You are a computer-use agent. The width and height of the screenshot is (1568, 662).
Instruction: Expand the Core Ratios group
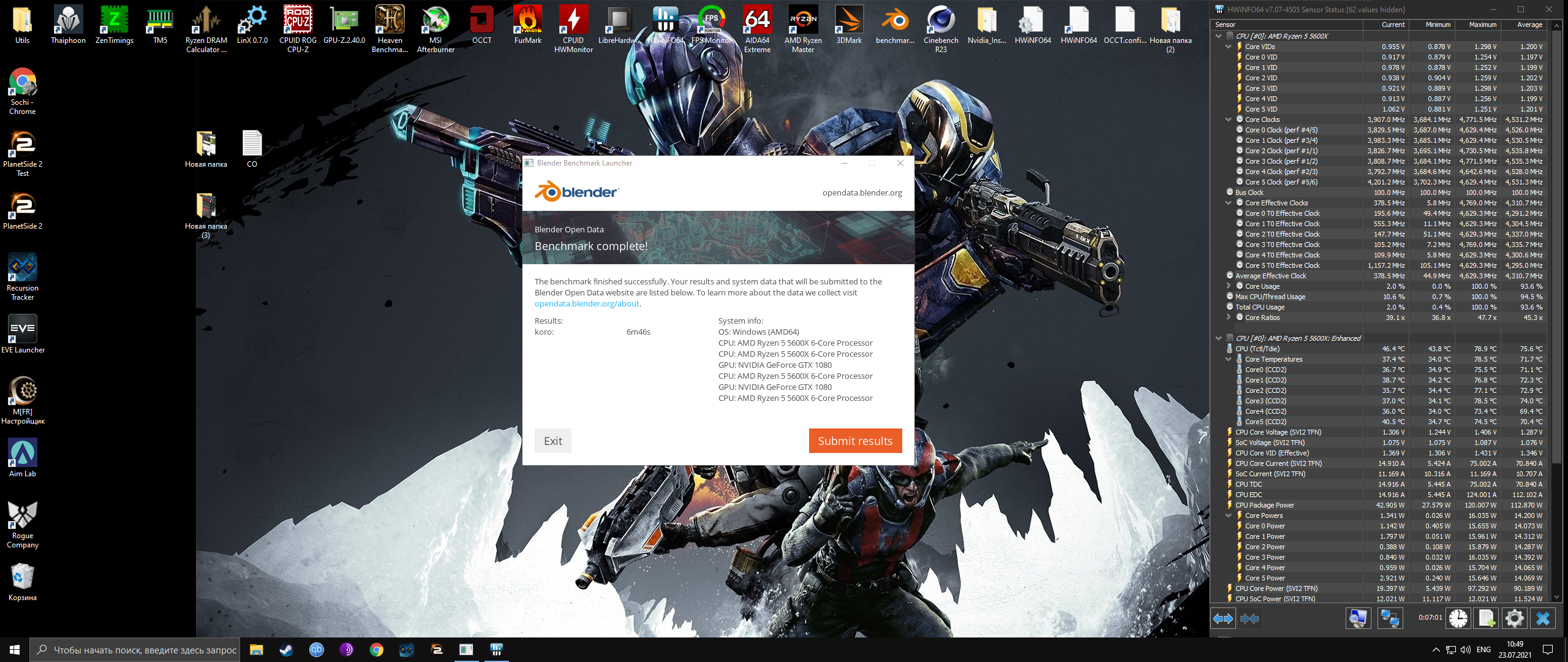pyautogui.click(x=1228, y=318)
